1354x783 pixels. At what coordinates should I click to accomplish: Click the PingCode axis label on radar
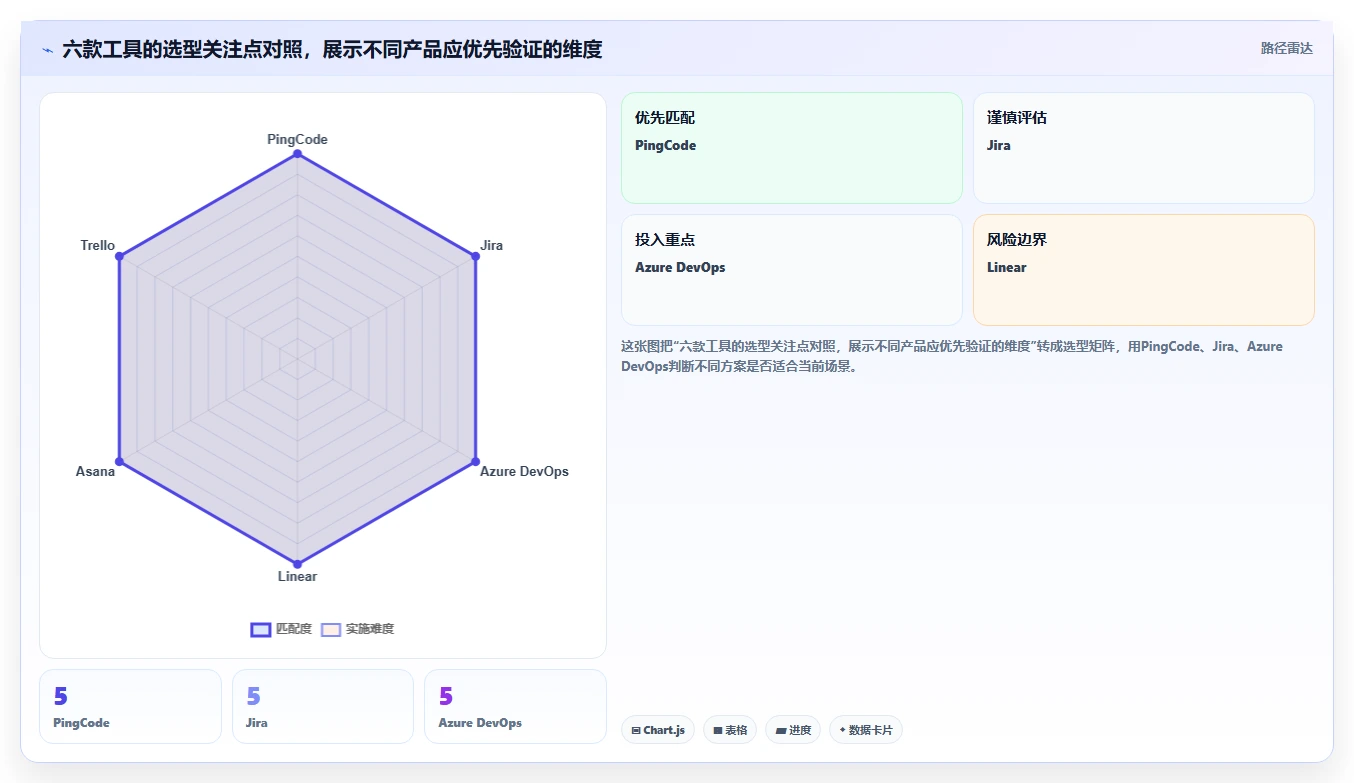pos(297,139)
